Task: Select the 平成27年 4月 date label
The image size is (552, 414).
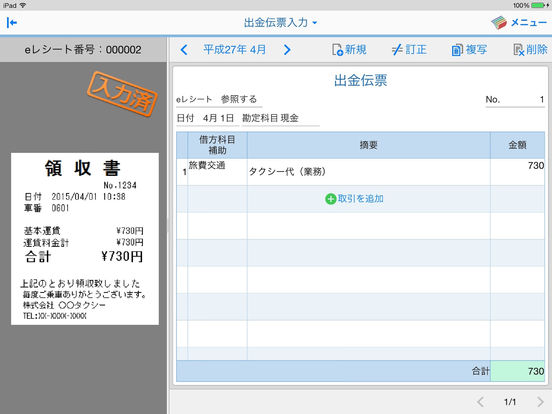Action: pos(234,50)
